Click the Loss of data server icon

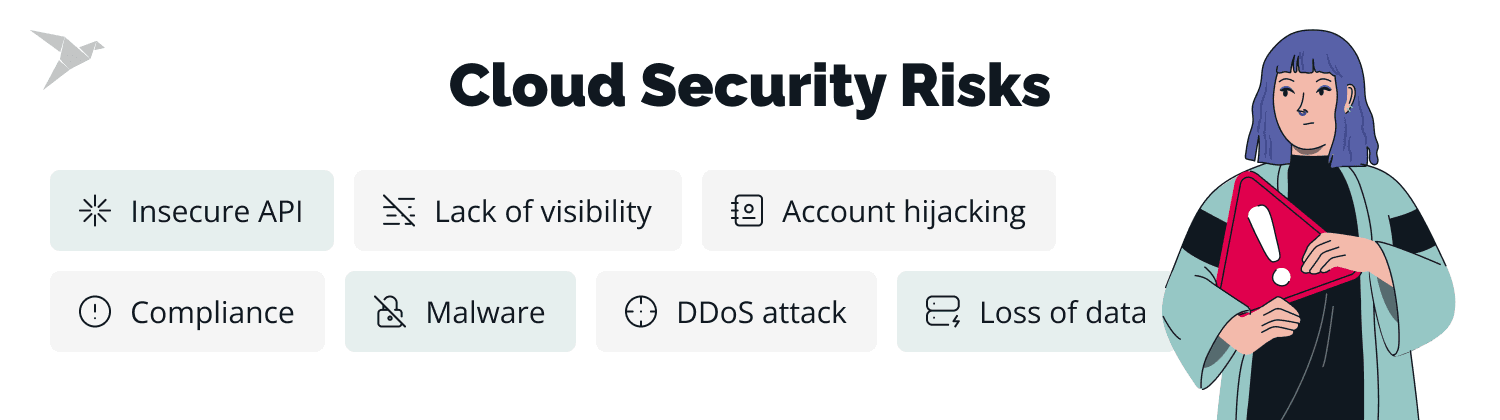tap(942, 312)
